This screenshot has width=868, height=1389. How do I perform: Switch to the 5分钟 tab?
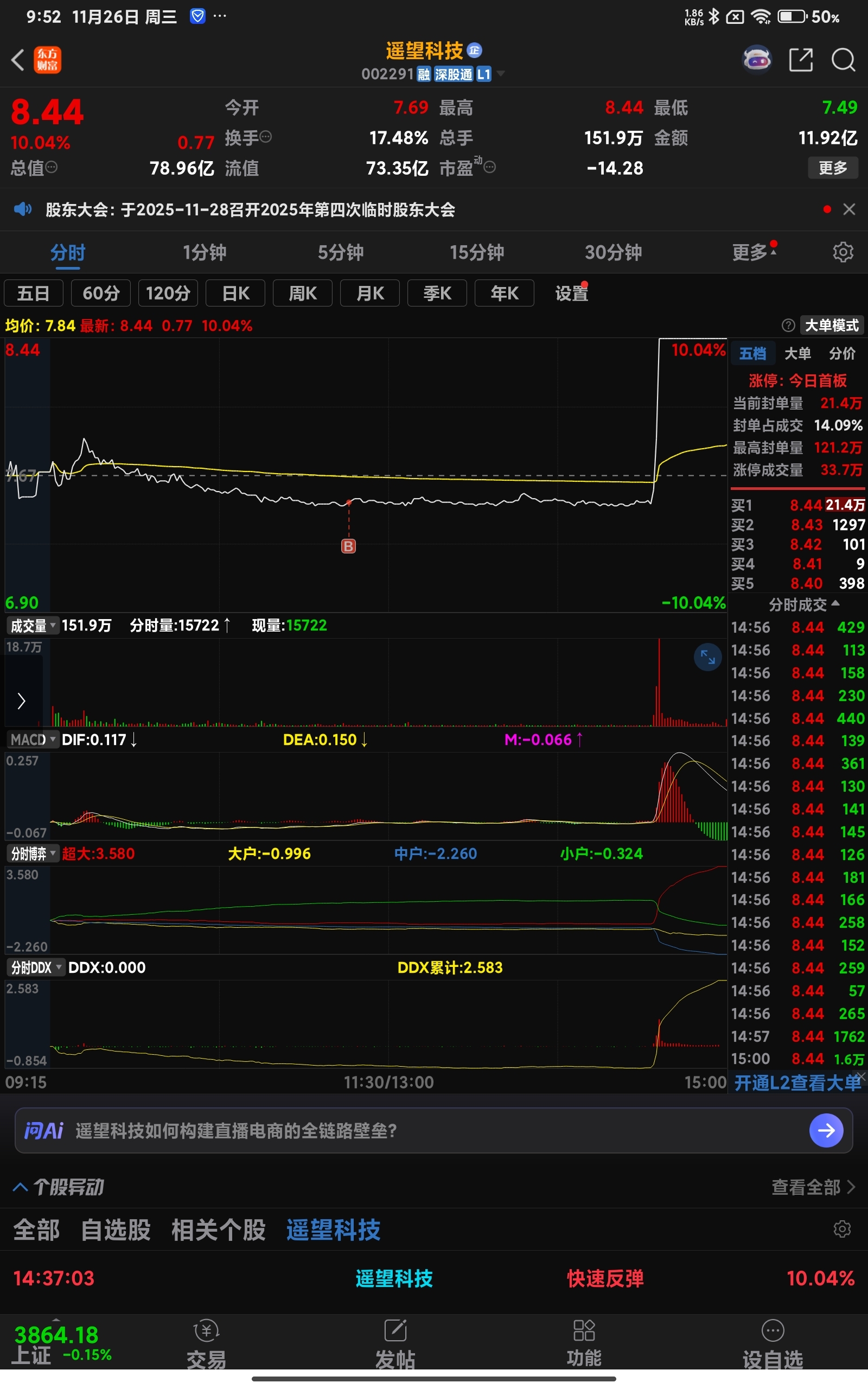pos(341,252)
